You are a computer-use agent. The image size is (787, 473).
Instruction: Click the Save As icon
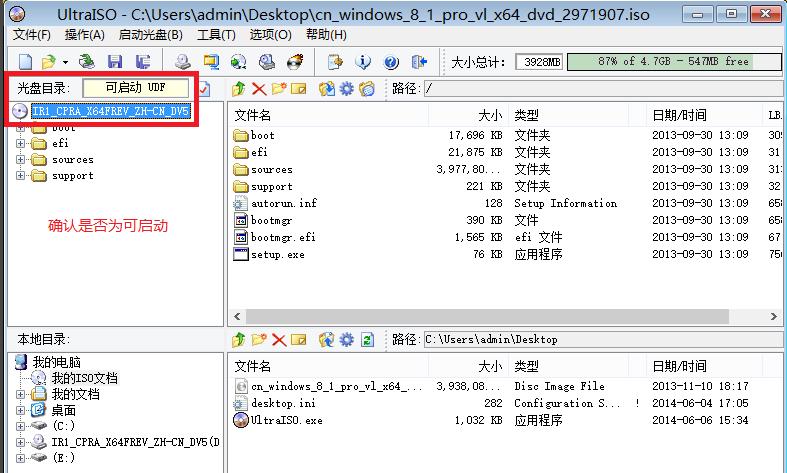click(x=143, y=62)
